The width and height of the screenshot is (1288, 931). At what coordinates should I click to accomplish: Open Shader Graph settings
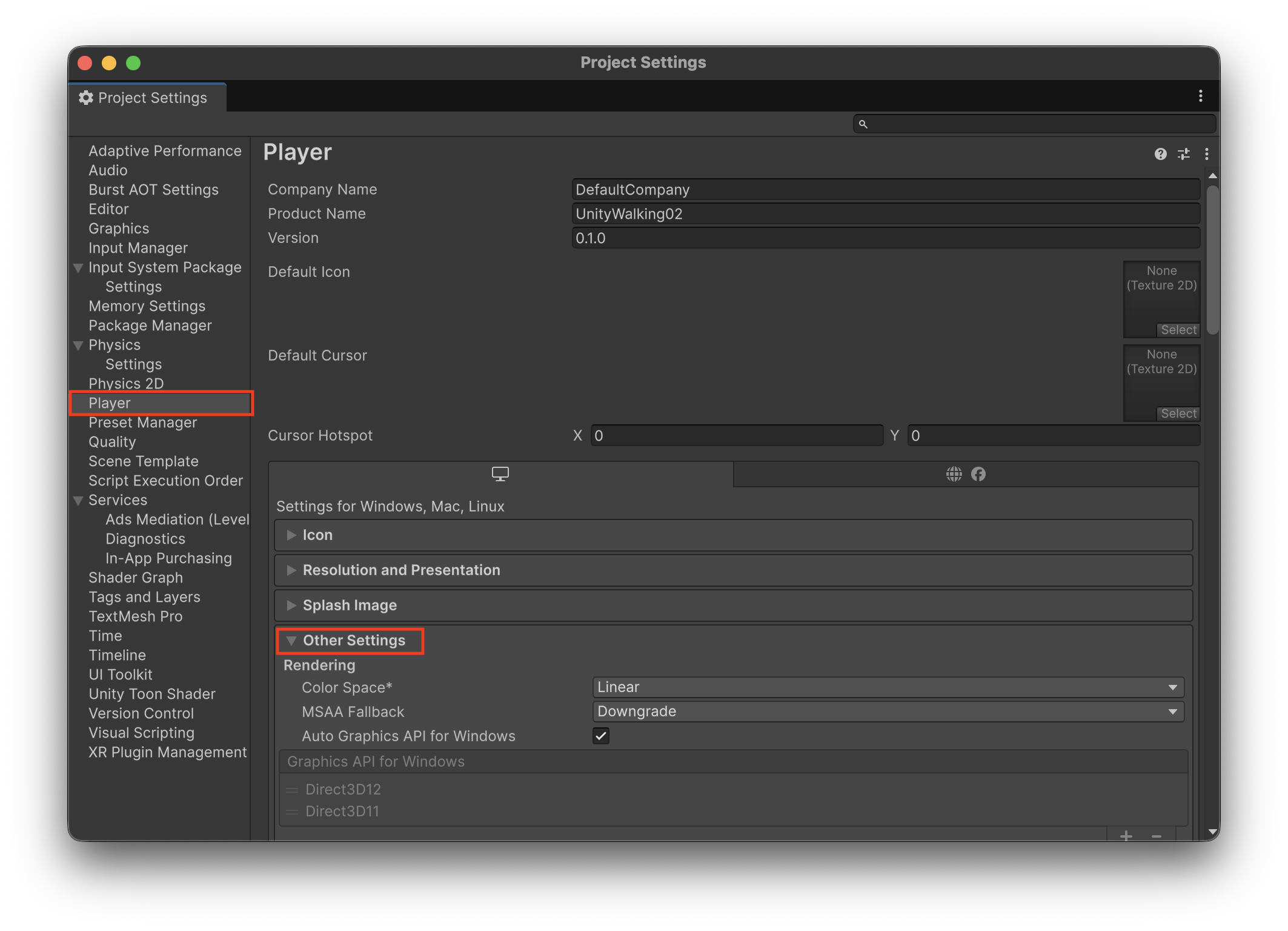tap(136, 578)
